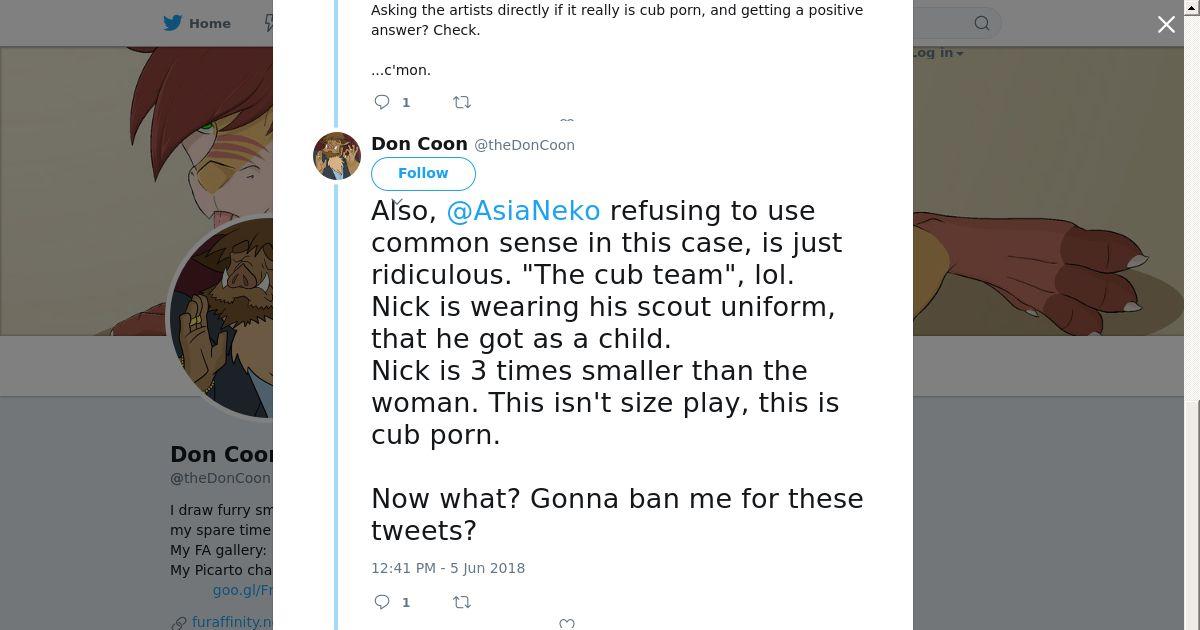
Task: Click the search magnifier icon
Action: point(982,23)
